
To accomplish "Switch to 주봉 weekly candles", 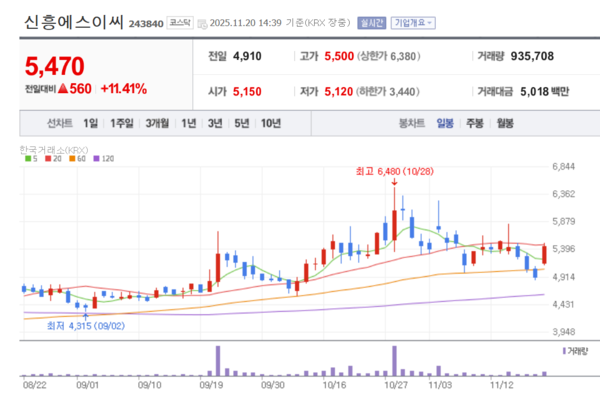I will point(475,123).
